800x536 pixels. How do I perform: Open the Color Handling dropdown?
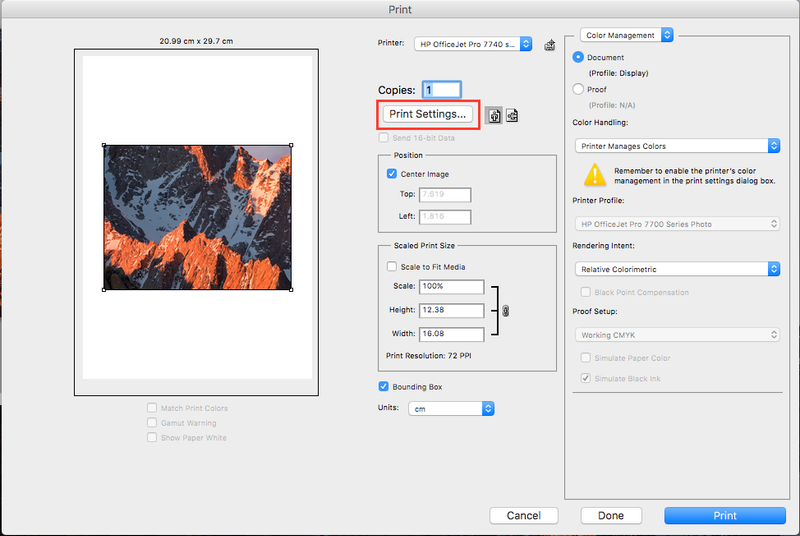[677, 146]
